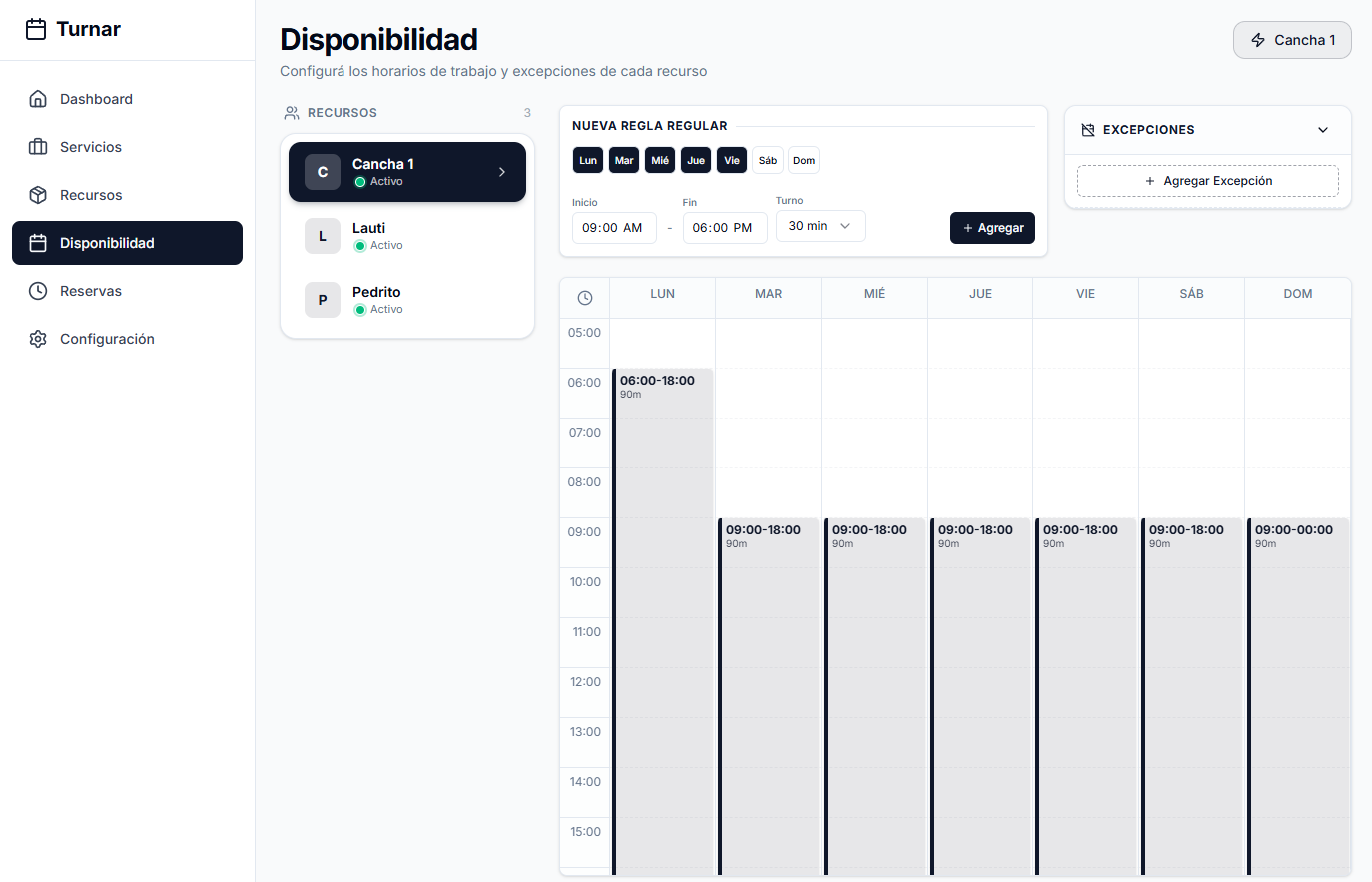The image size is (1372, 882).
Task: Click the Cancha 1 resource chevron arrow
Action: click(x=501, y=172)
